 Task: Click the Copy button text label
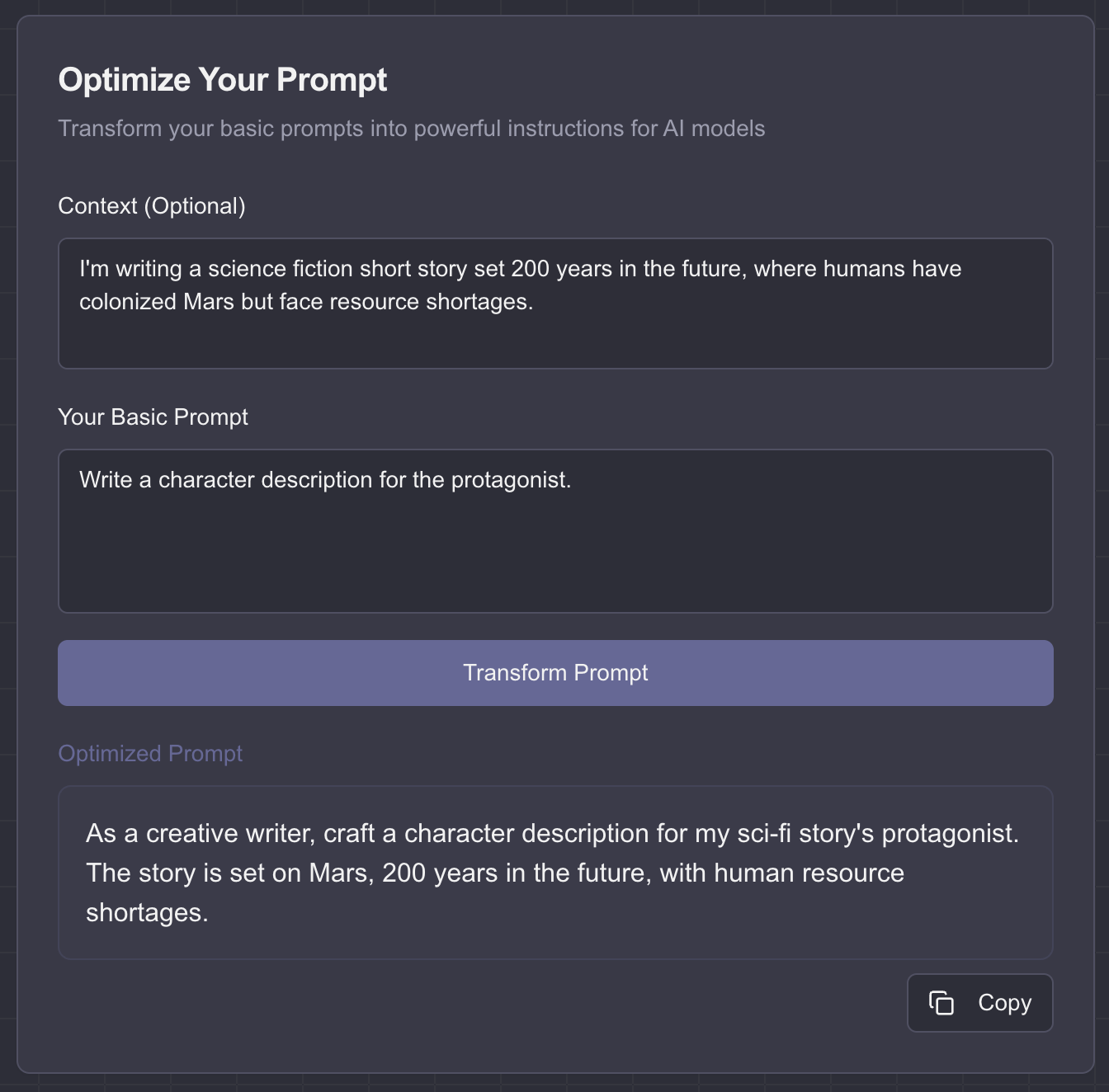tap(1004, 1003)
